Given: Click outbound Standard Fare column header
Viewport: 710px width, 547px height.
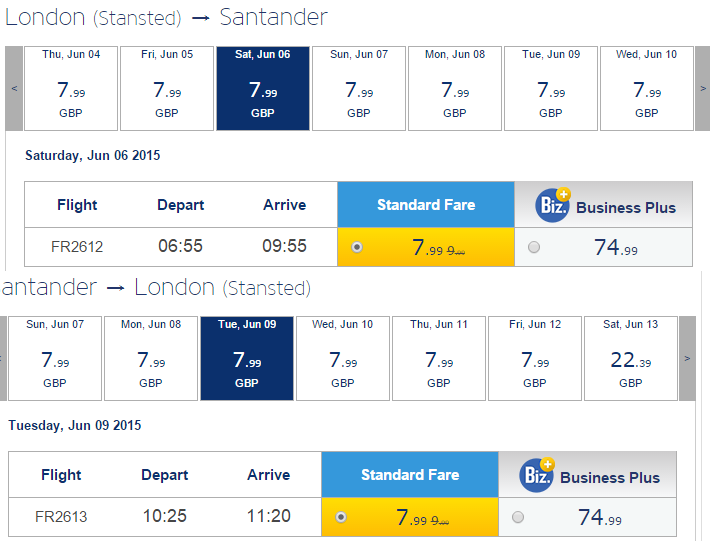Looking at the screenshot, I should tap(426, 205).
